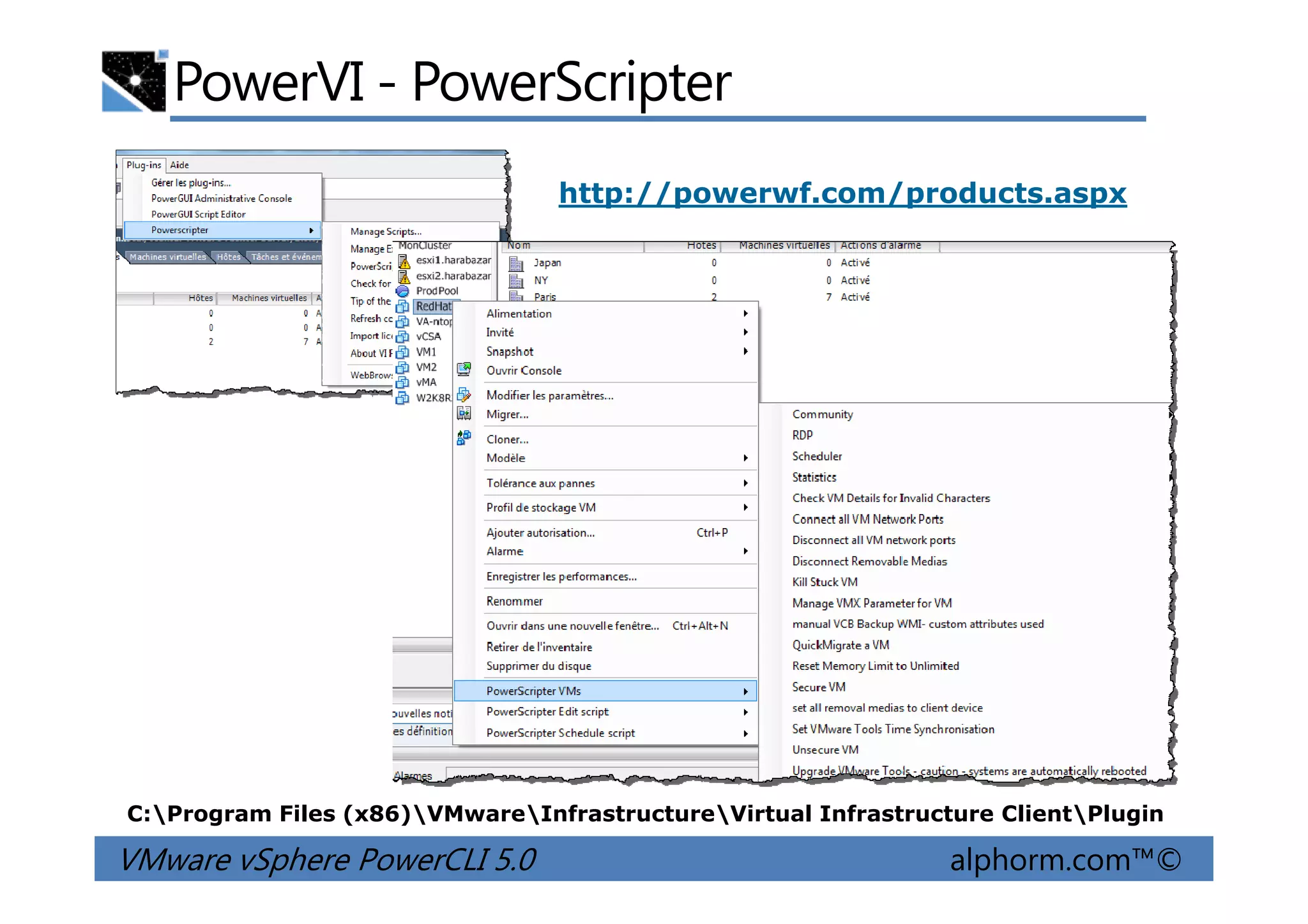The image size is (1308, 924).
Task: Expand the Snapshot submenu arrow
Action: (745, 351)
